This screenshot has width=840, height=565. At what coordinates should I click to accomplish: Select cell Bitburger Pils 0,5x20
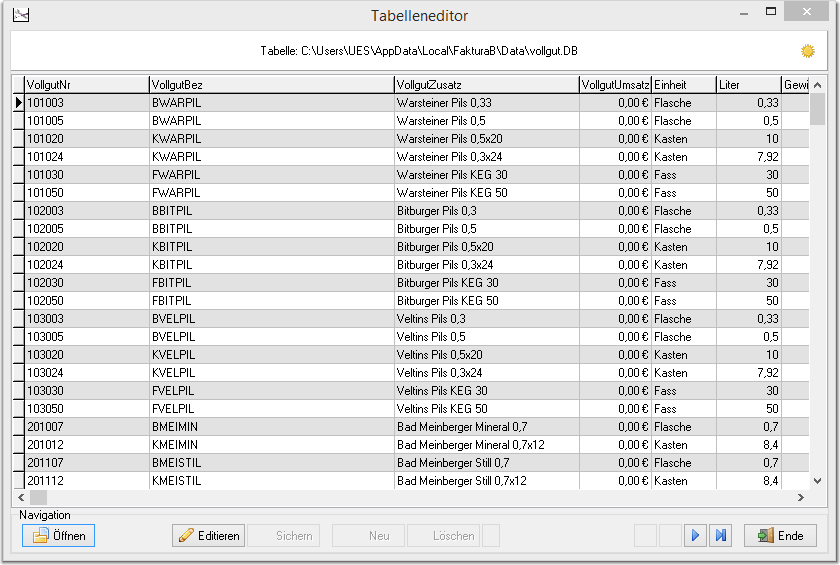click(487, 247)
